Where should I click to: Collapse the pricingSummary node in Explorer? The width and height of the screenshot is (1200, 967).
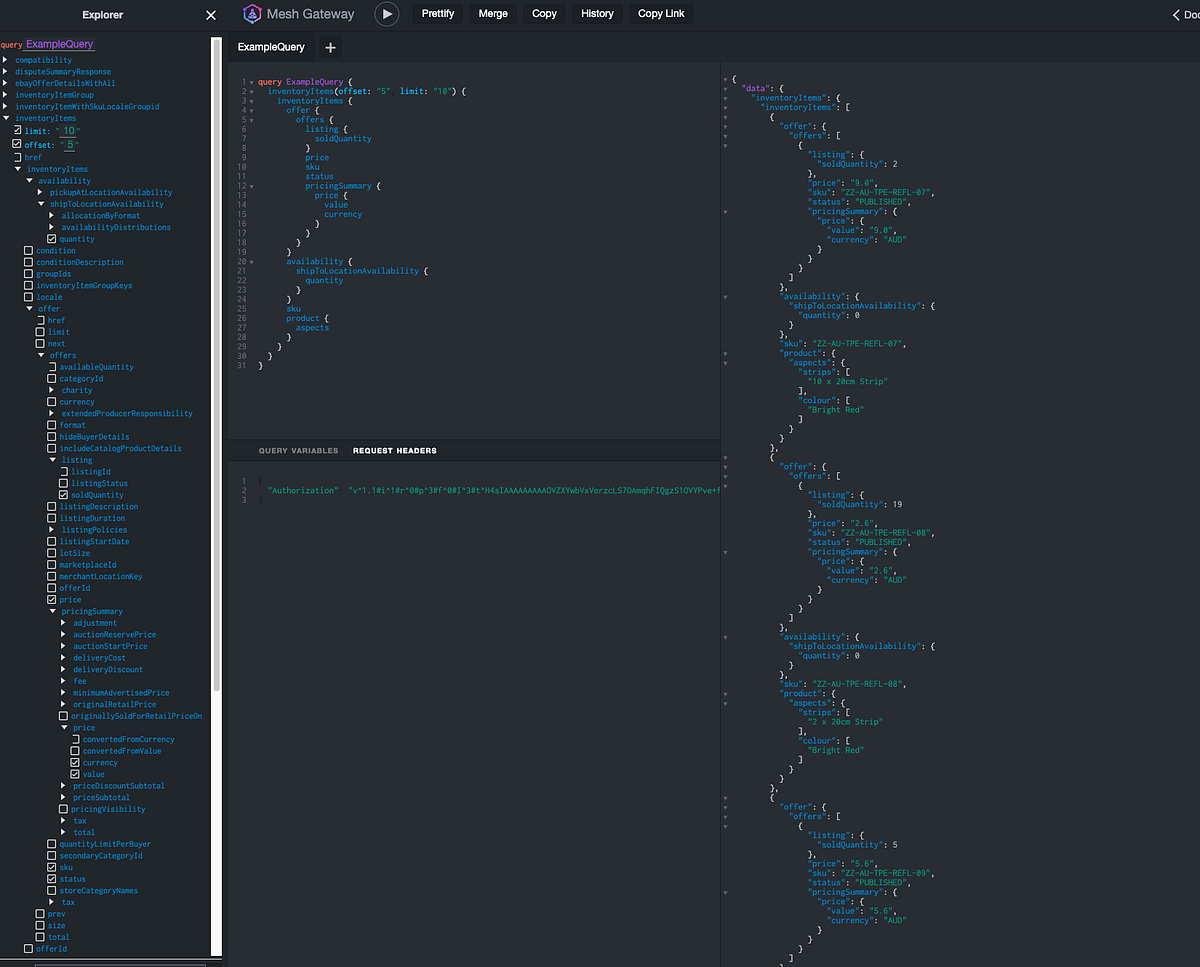click(x=52, y=611)
